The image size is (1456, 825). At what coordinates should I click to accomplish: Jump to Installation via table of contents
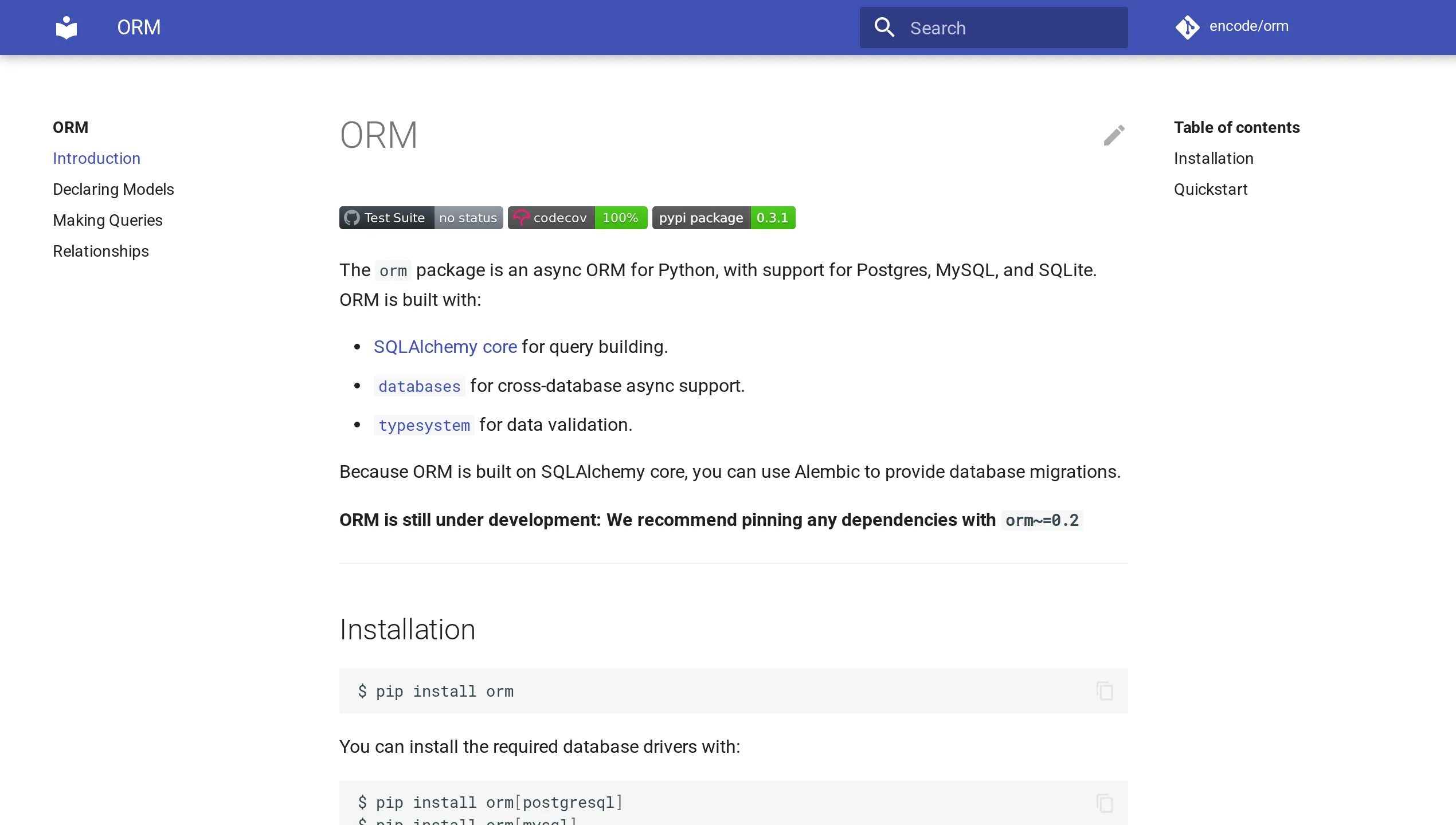point(1213,158)
